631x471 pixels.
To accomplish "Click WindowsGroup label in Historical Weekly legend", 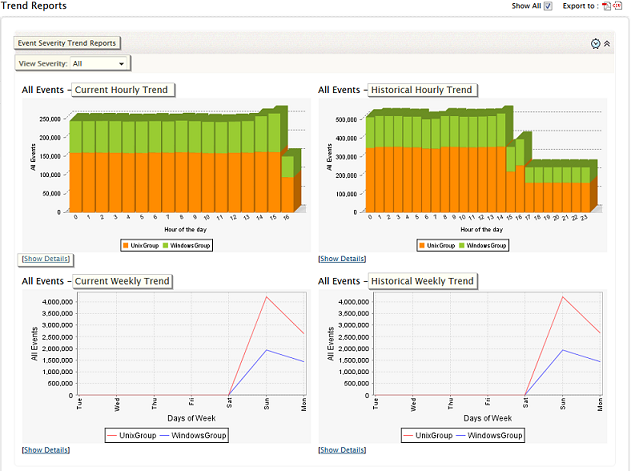I will coord(495,436).
